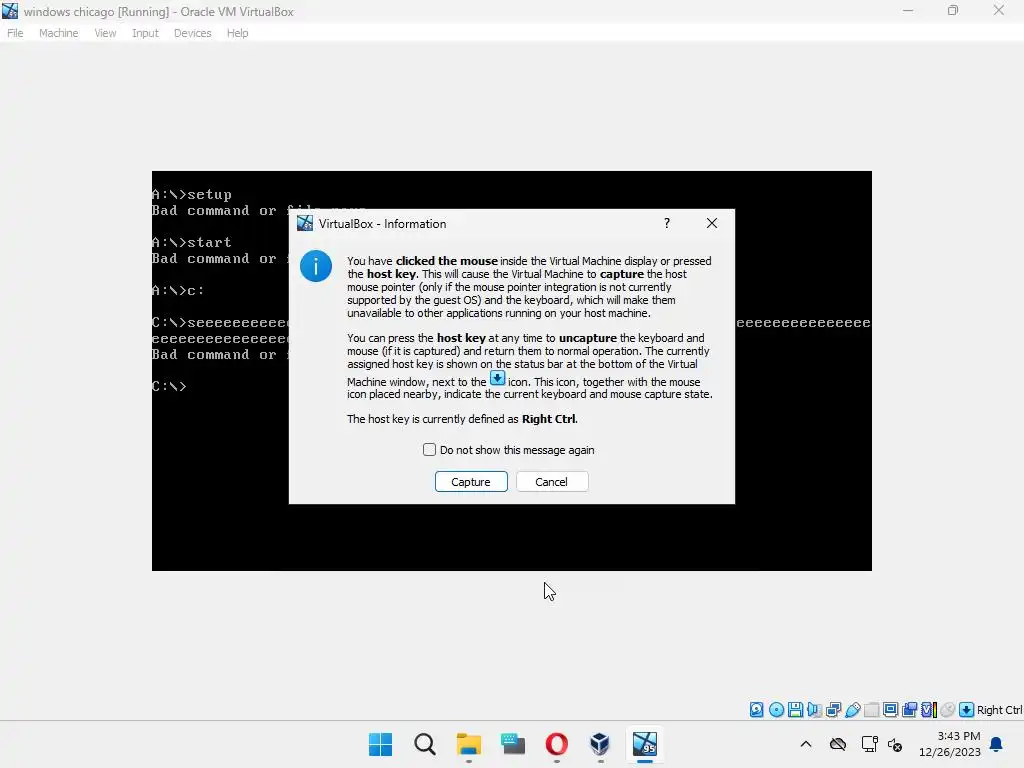Open the Devices menu
This screenshot has width=1024, height=768.
(193, 33)
